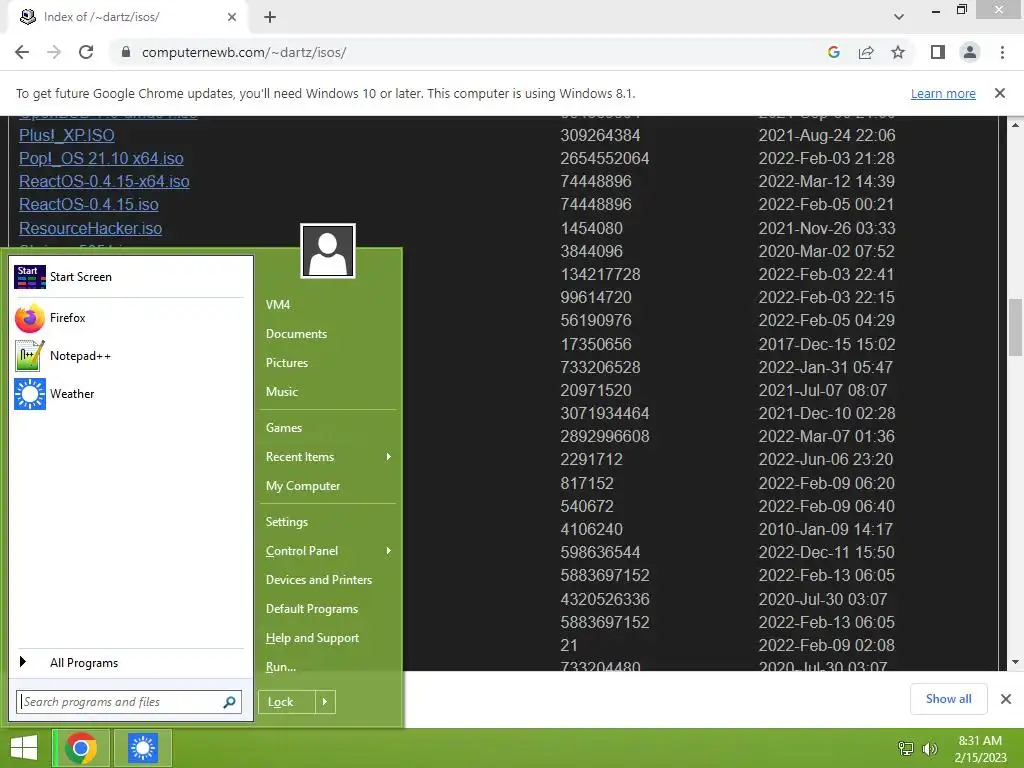The height and width of the screenshot is (768, 1024).
Task: Toggle the Chrome side panel
Action: coord(938,52)
